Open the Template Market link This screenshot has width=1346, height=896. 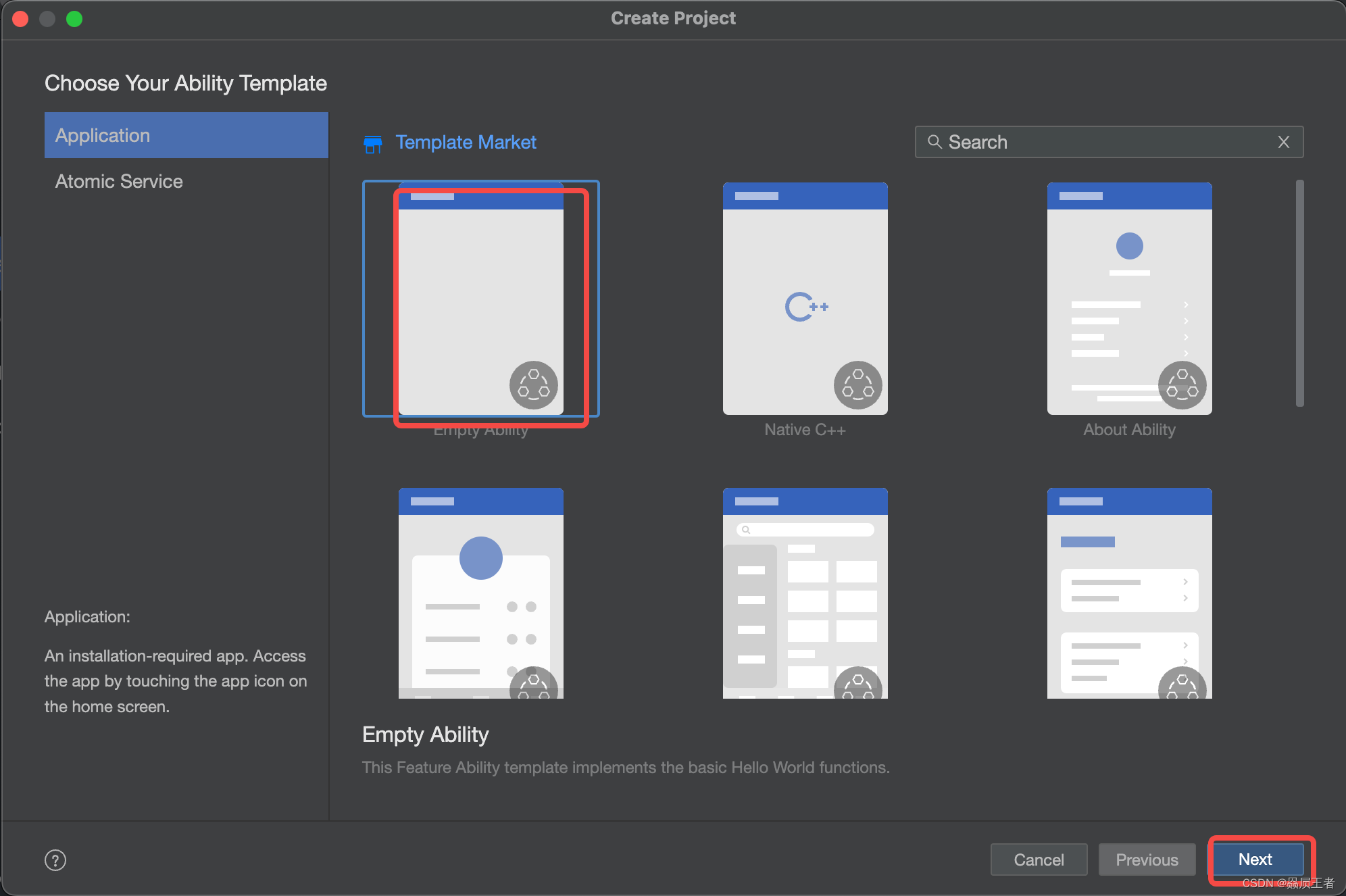point(466,143)
